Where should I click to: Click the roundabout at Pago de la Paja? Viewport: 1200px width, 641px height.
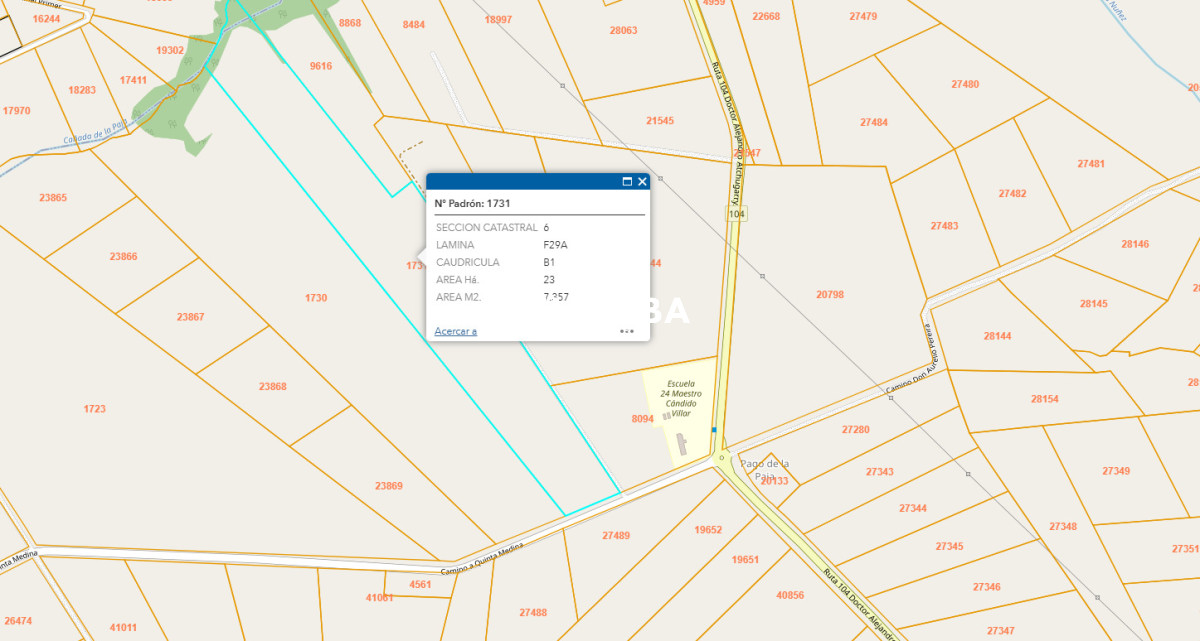pos(721,458)
